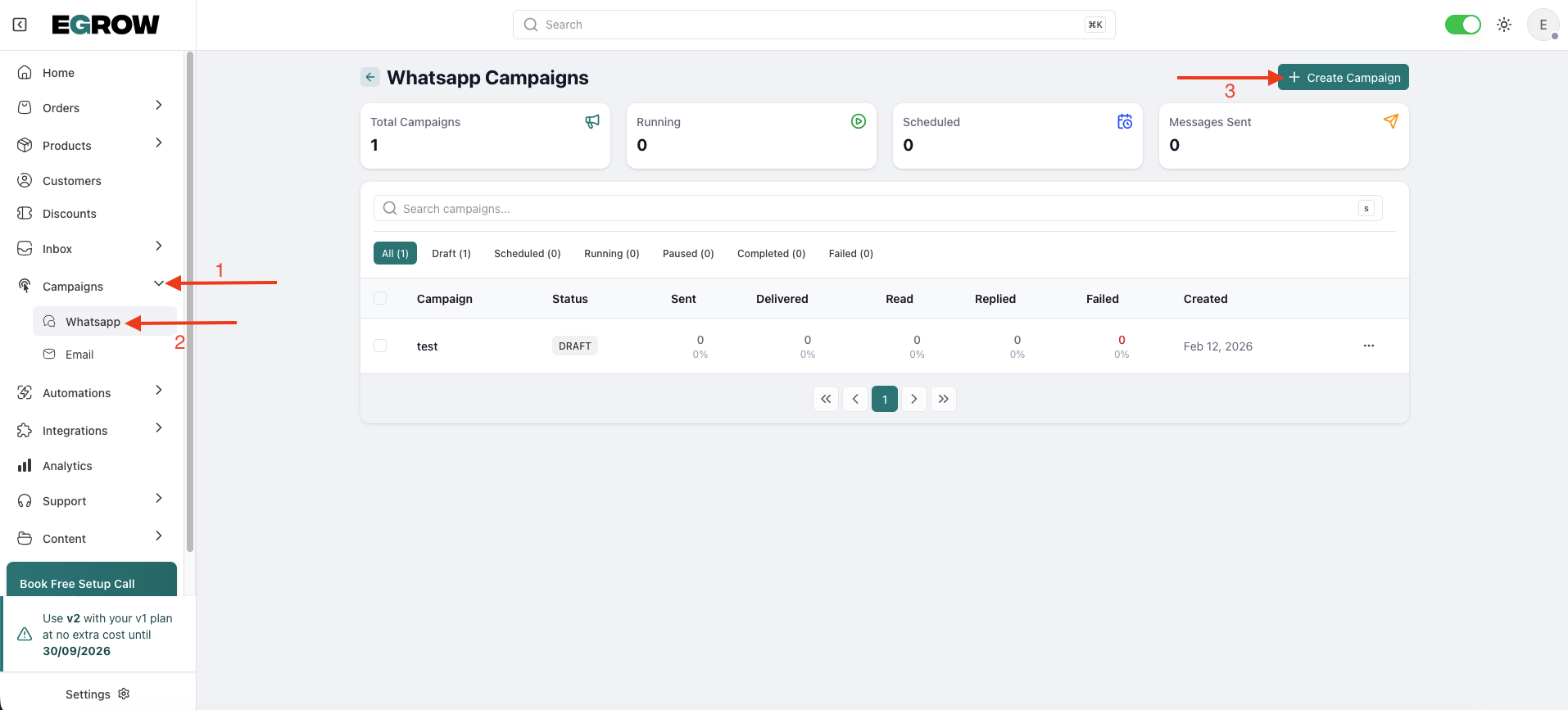Select the test campaign checkbox
Screen dimensions: 1568x710
click(380, 346)
